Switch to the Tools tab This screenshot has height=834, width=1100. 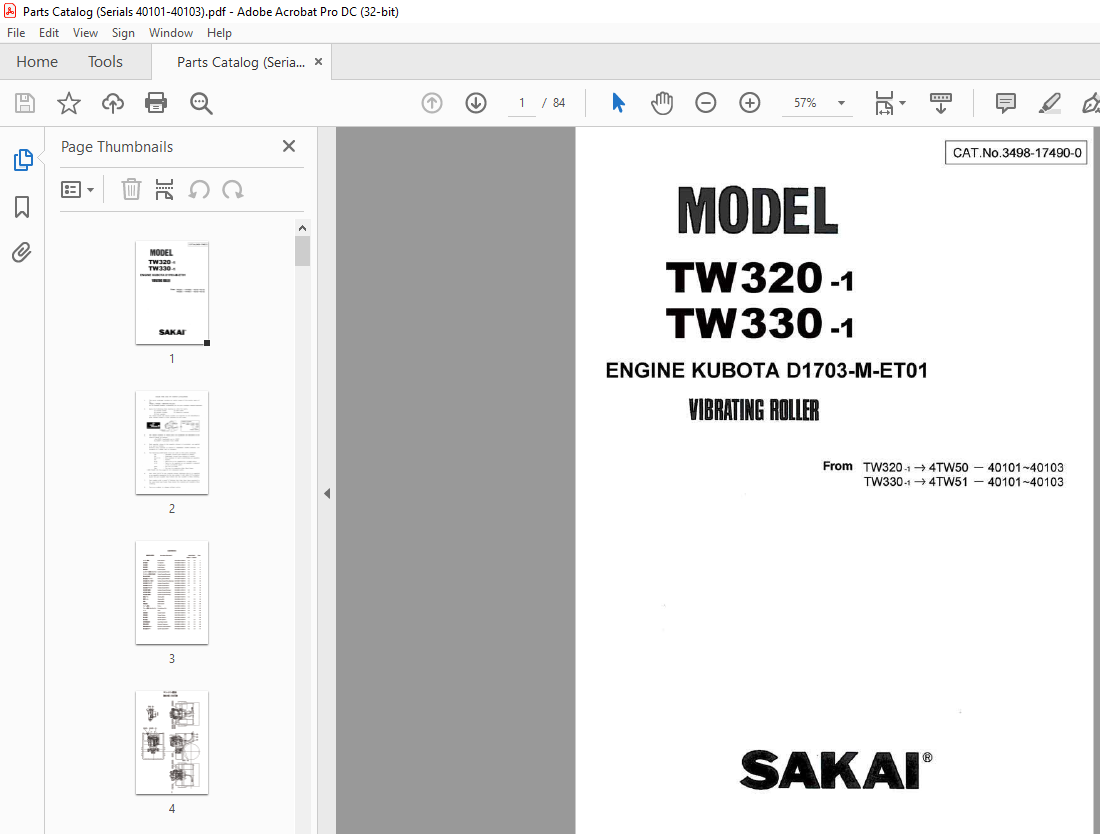click(x=105, y=62)
